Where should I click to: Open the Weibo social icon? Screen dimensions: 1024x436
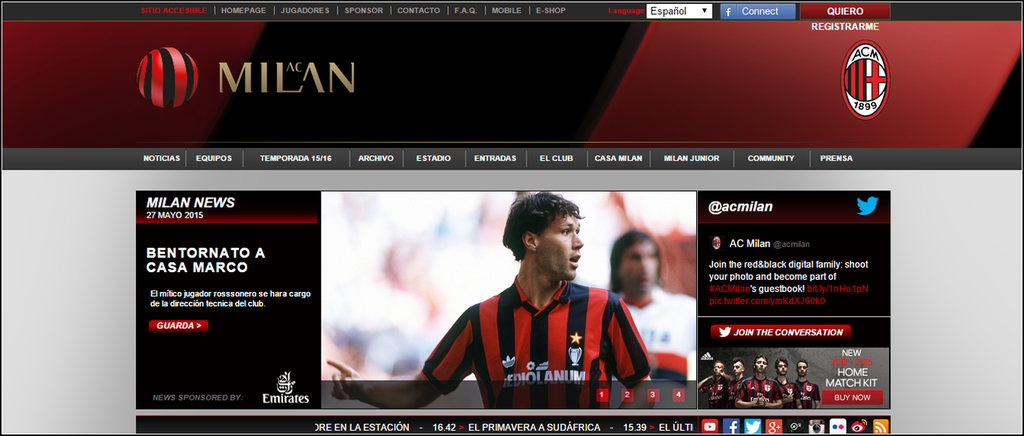coord(859,427)
